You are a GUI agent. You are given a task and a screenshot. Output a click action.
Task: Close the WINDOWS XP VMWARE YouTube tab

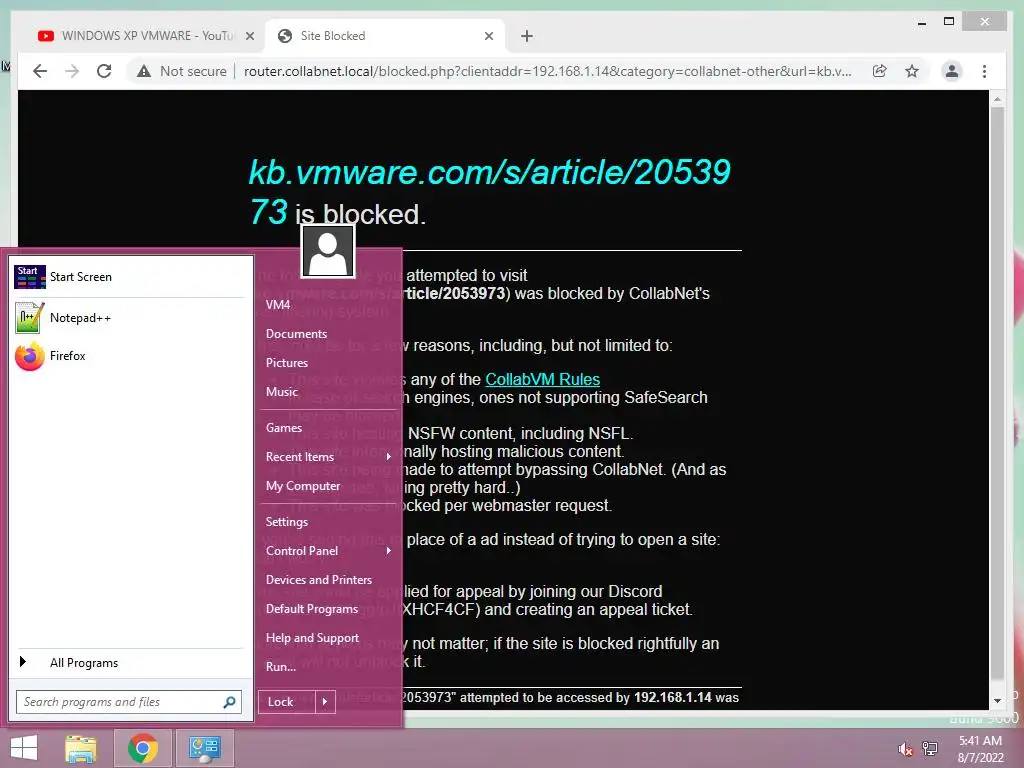click(x=249, y=36)
